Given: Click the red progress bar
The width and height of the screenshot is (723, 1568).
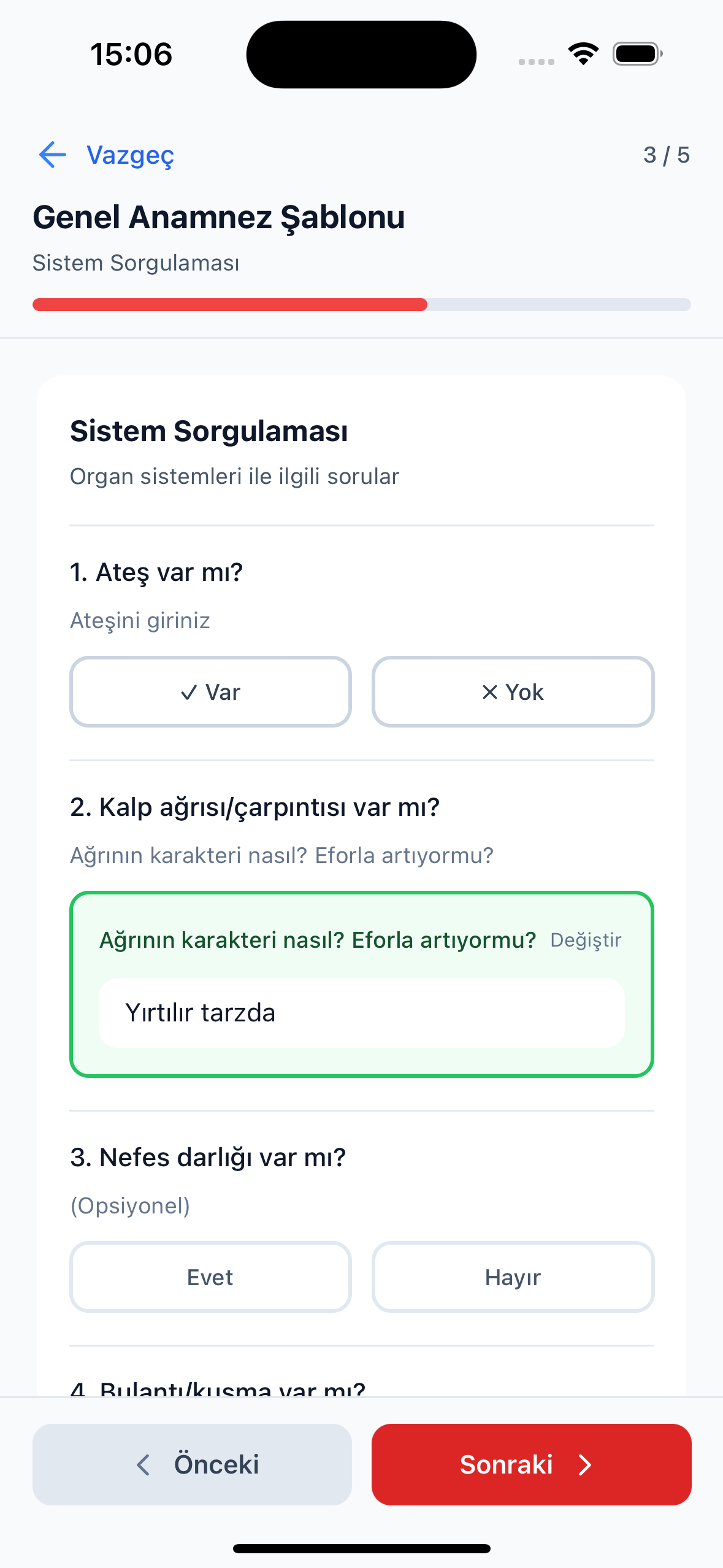Looking at the screenshot, I should (230, 304).
